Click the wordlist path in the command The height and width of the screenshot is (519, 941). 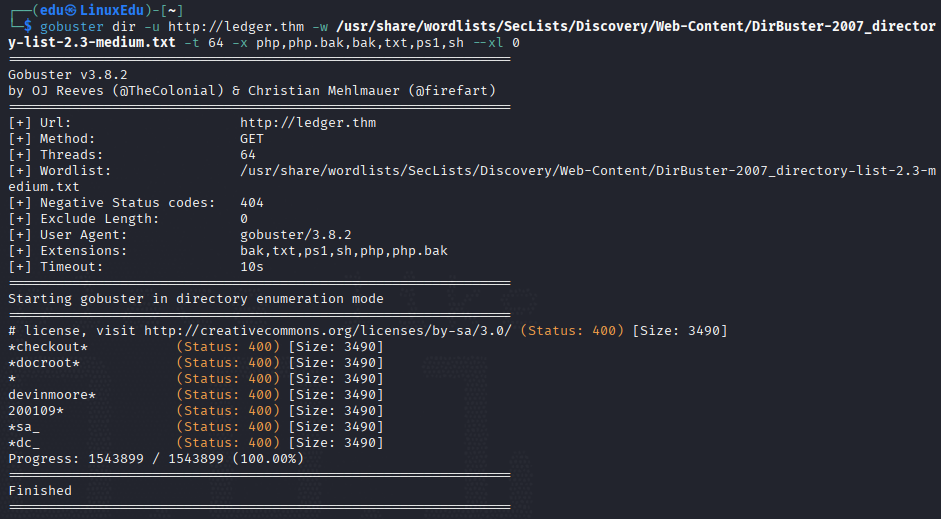472,34
